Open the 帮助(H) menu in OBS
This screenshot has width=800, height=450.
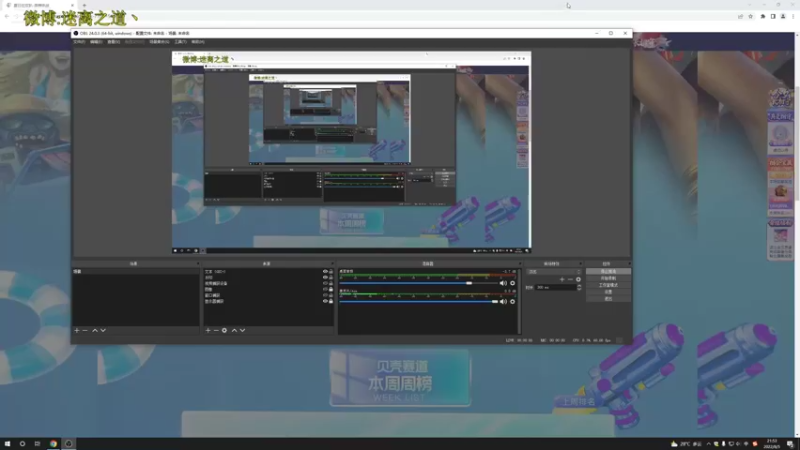(x=197, y=42)
